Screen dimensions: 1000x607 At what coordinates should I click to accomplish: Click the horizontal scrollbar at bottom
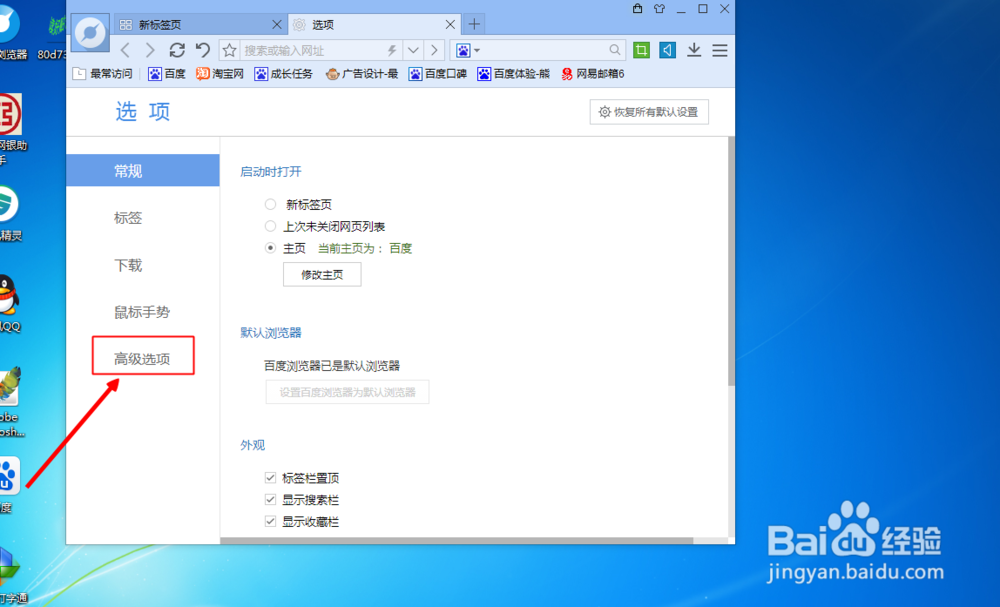pos(457,541)
